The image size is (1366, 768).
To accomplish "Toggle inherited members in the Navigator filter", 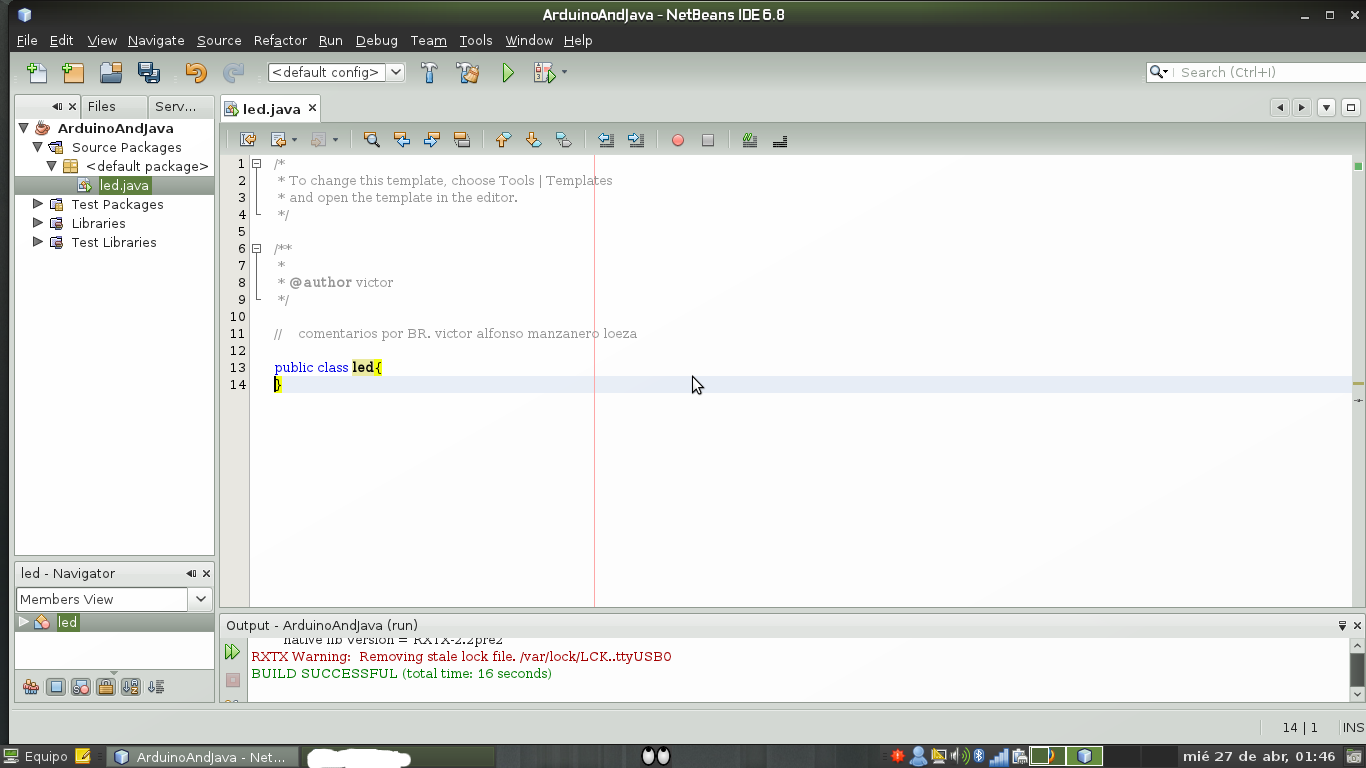I will coord(30,686).
